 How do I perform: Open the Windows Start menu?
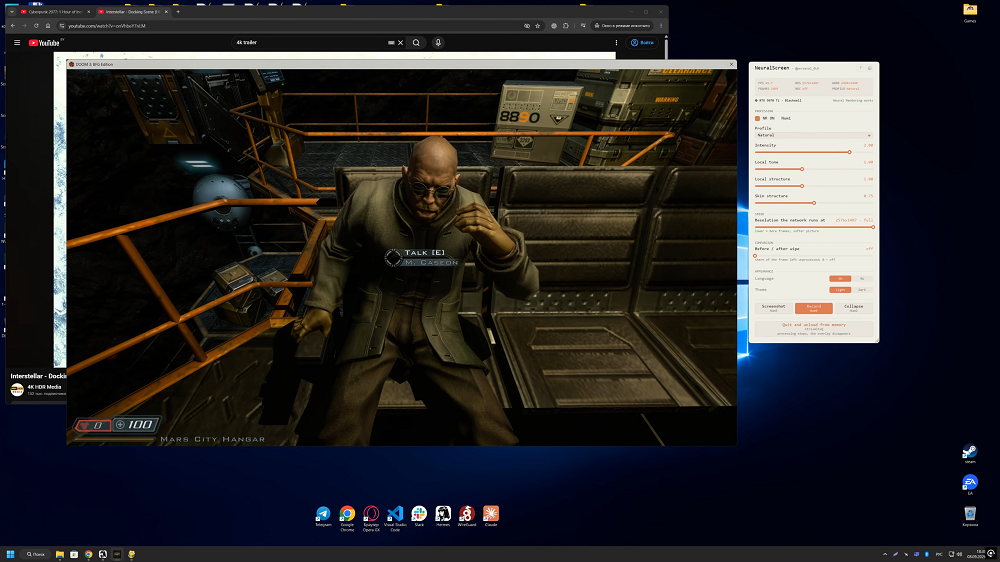10,554
